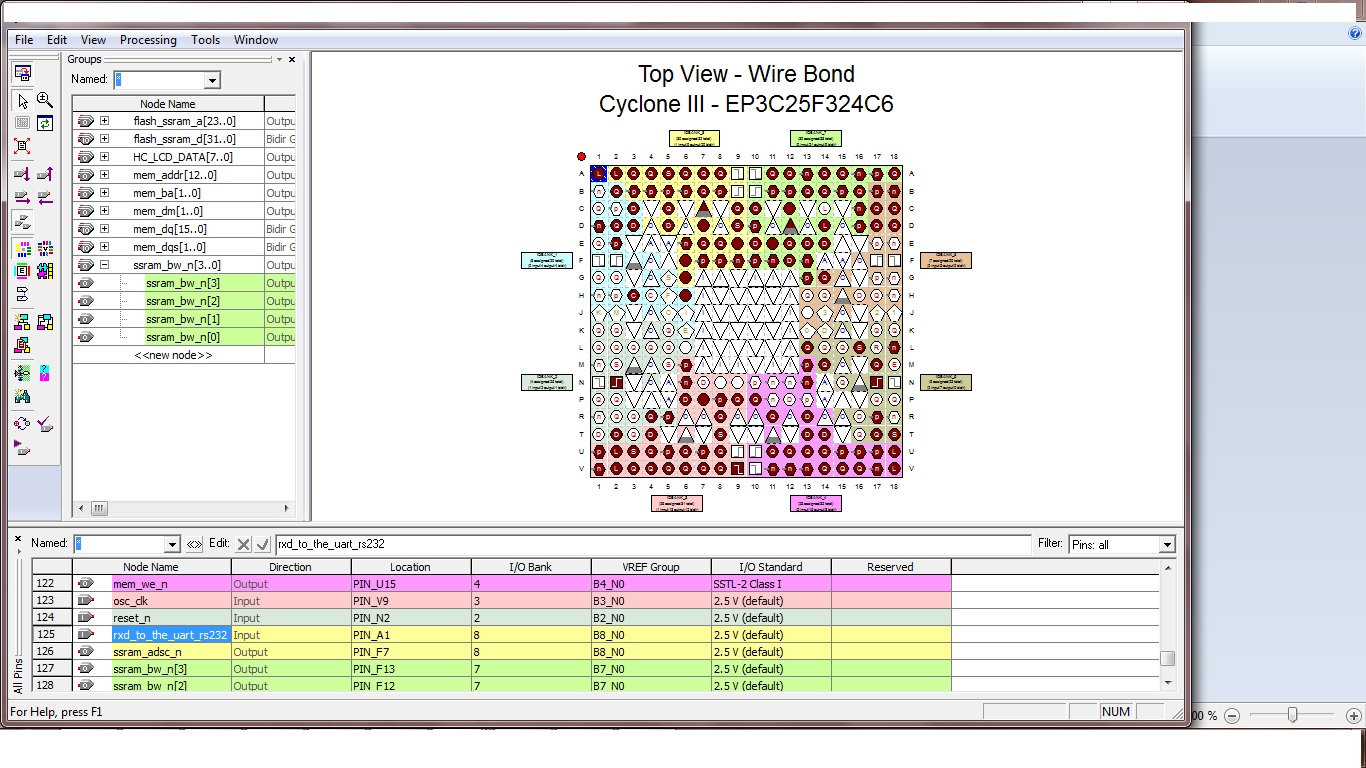Click the gray grid full-screen toolbar icon

pyautogui.click(x=22, y=123)
